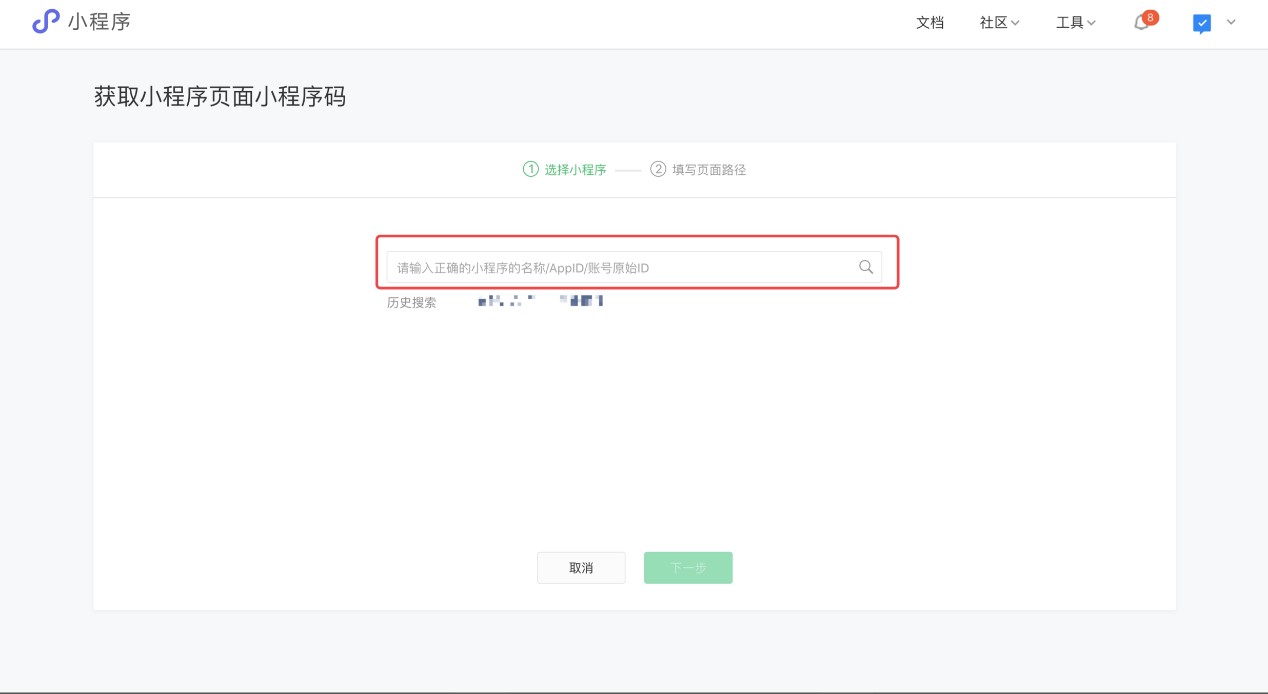This screenshot has height=694, width=1268.
Task: Click the 历史搜索 label
Action: pyautogui.click(x=412, y=302)
